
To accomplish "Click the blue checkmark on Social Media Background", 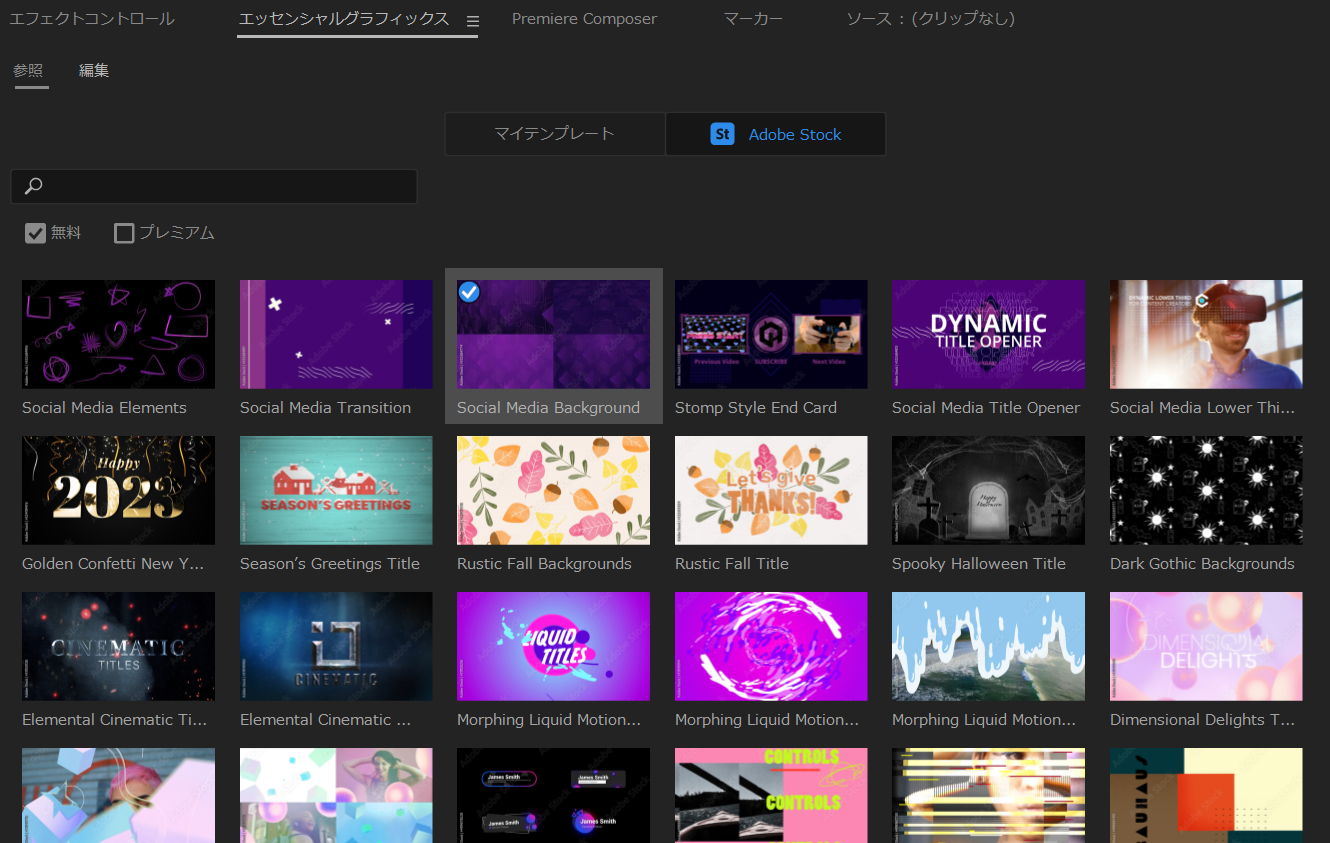I will click(x=469, y=292).
